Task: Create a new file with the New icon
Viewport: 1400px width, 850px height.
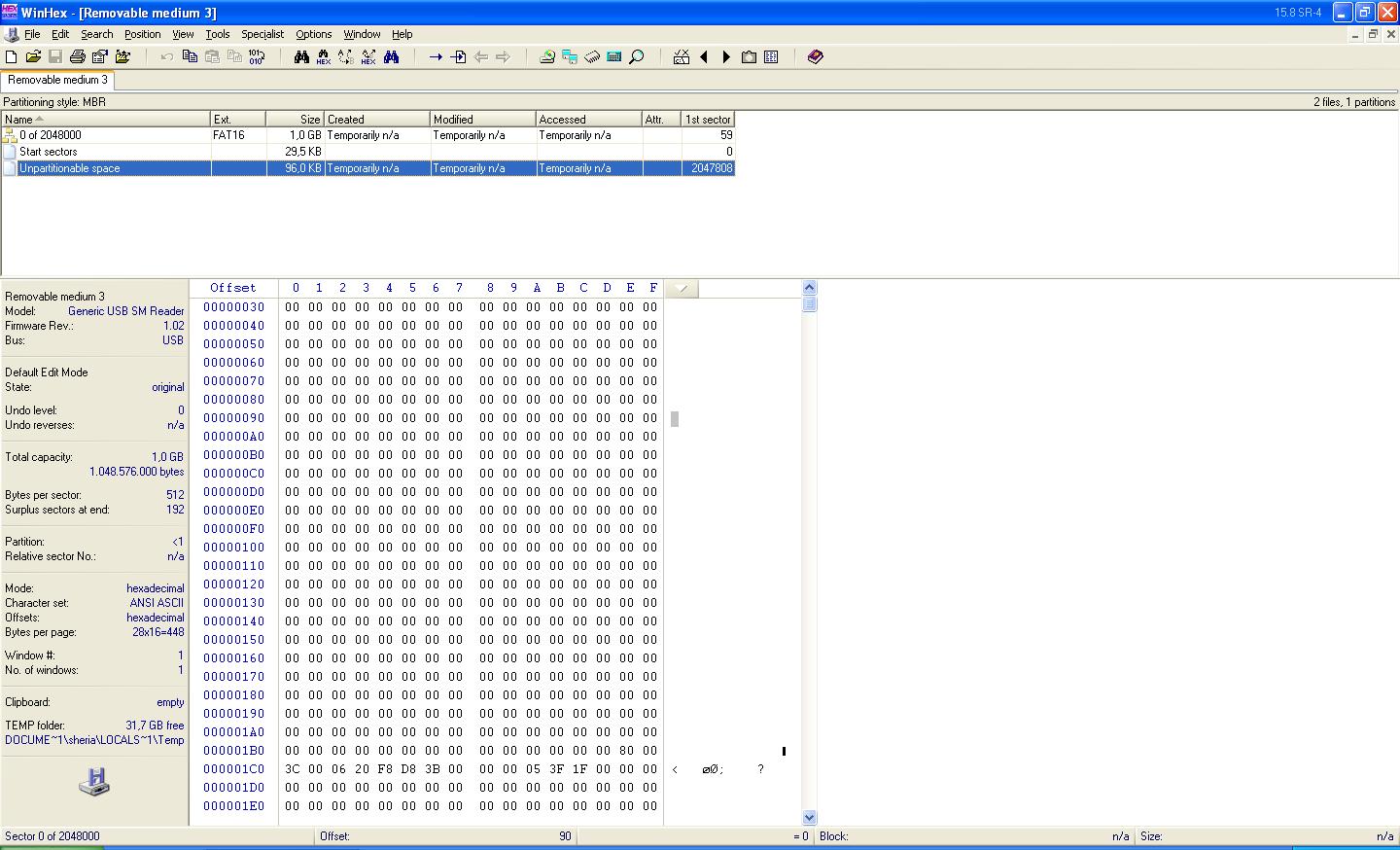Action: point(12,57)
